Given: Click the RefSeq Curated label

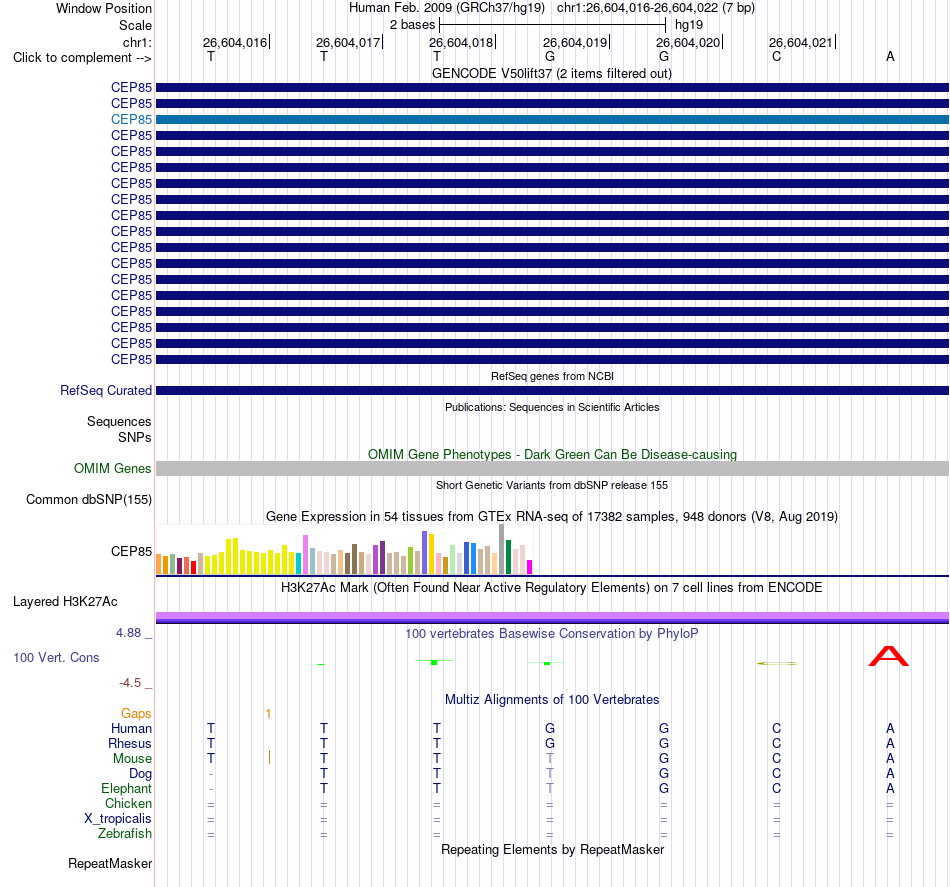Looking at the screenshot, I should (105, 390).
